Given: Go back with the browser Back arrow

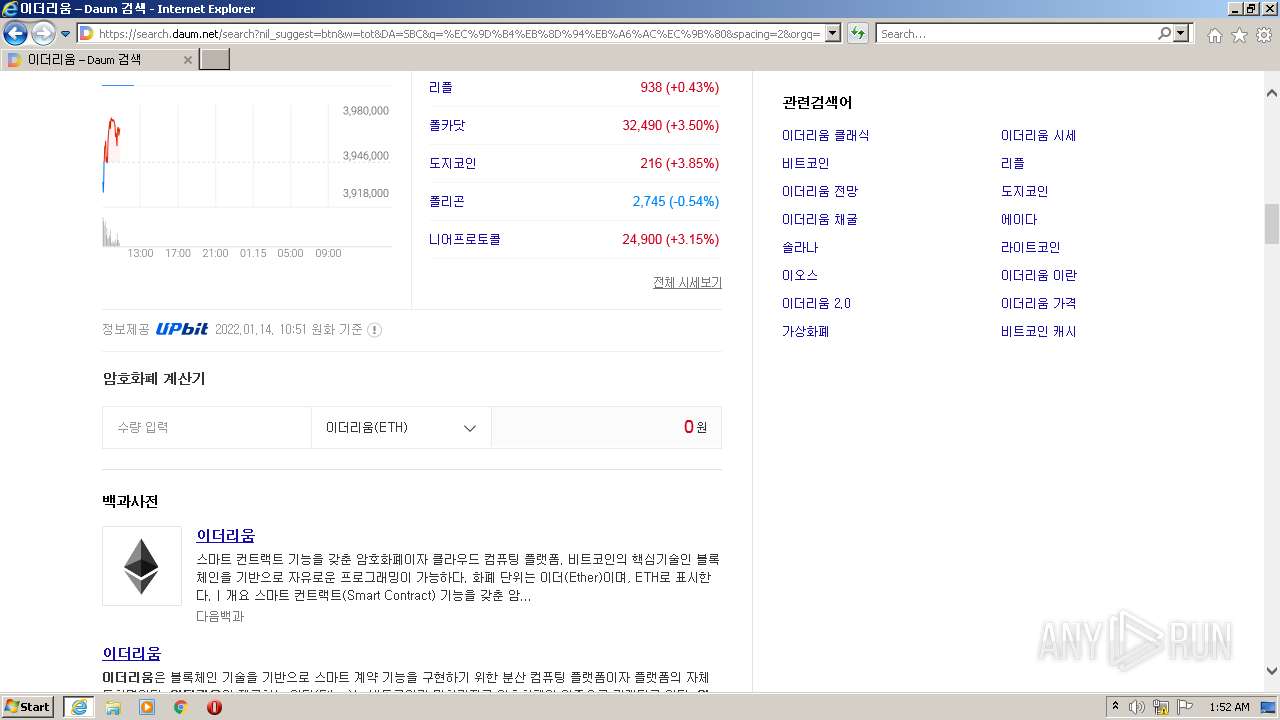Looking at the screenshot, I should click(x=15, y=34).
